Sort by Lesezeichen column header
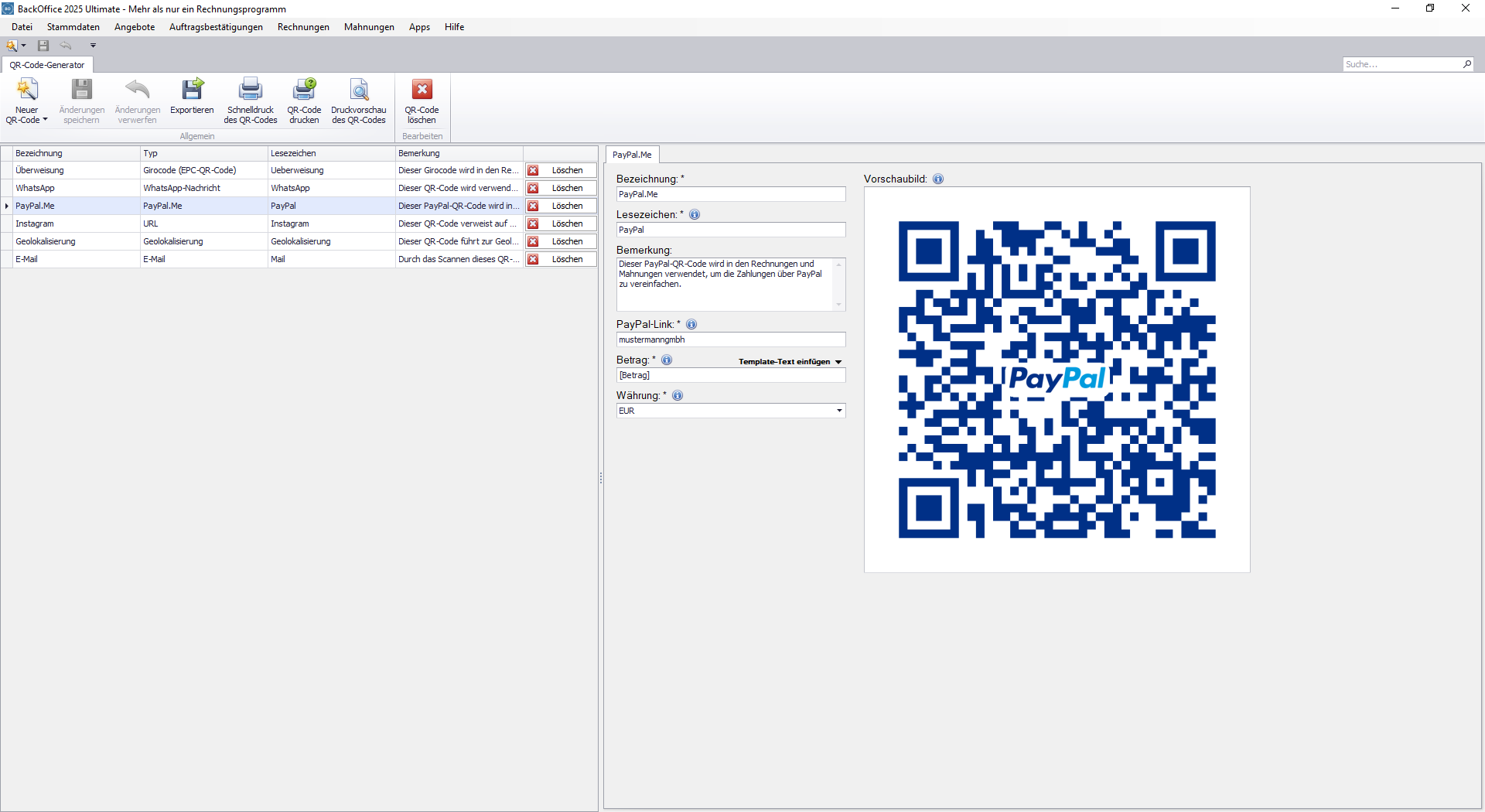Image resolution: width=1485 pixels, height=812 pixels. [332, 153]
